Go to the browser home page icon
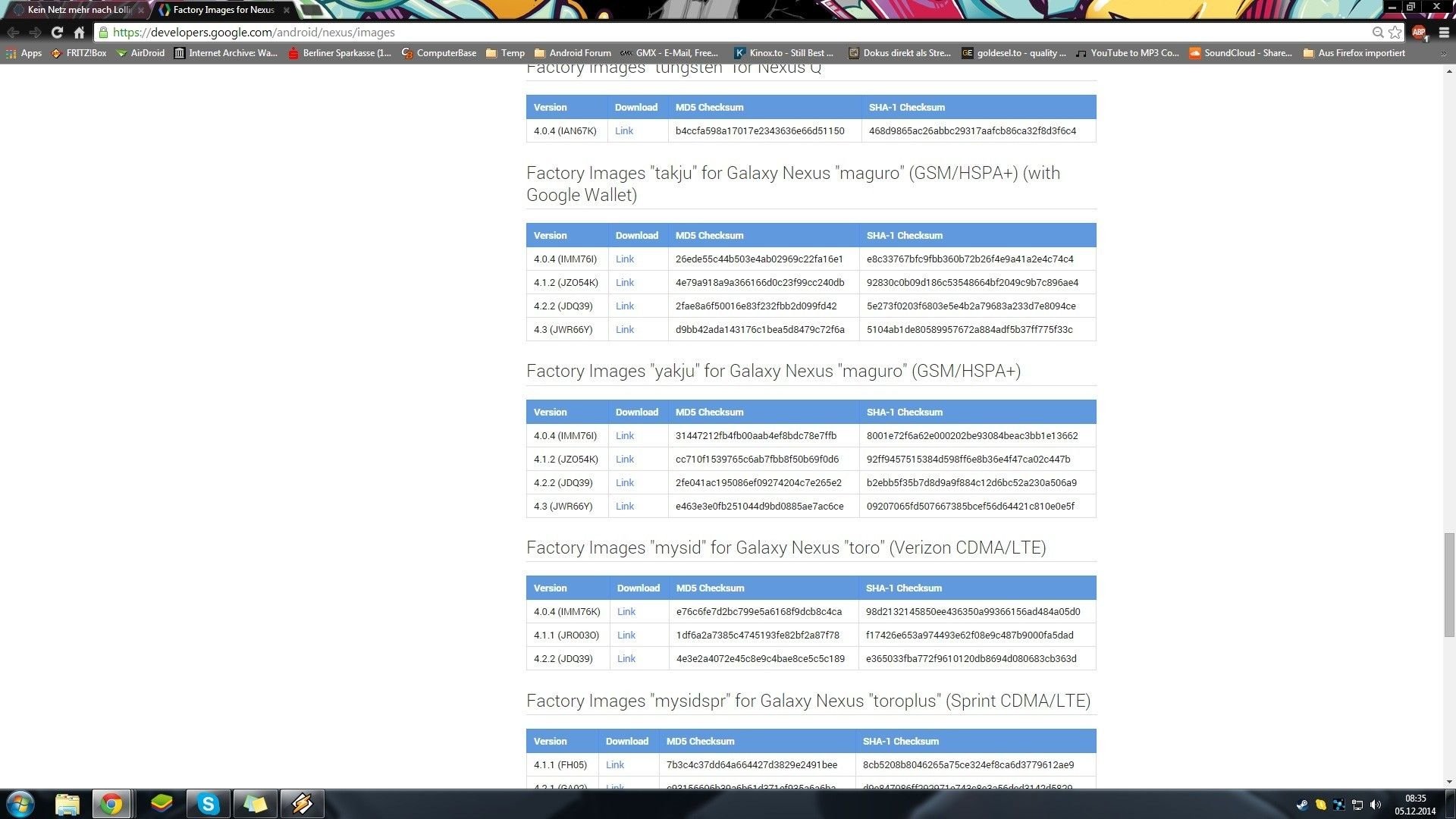This screenshot has width=1456, height=819. pos(79,33)
